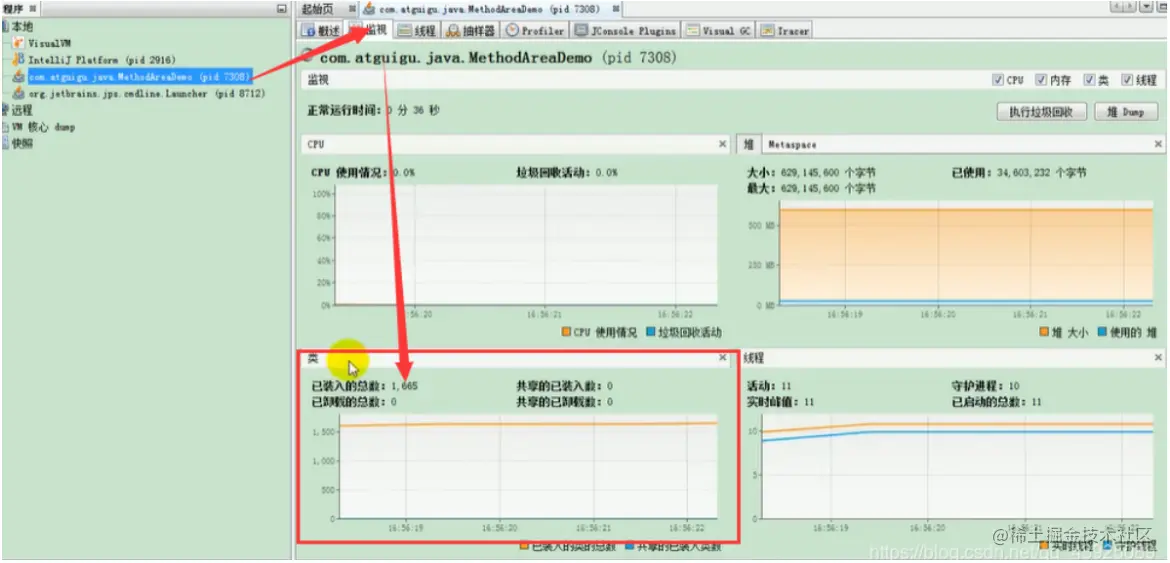Minimize the 程序 side panel
The image size is (1170, 563).
281,8
